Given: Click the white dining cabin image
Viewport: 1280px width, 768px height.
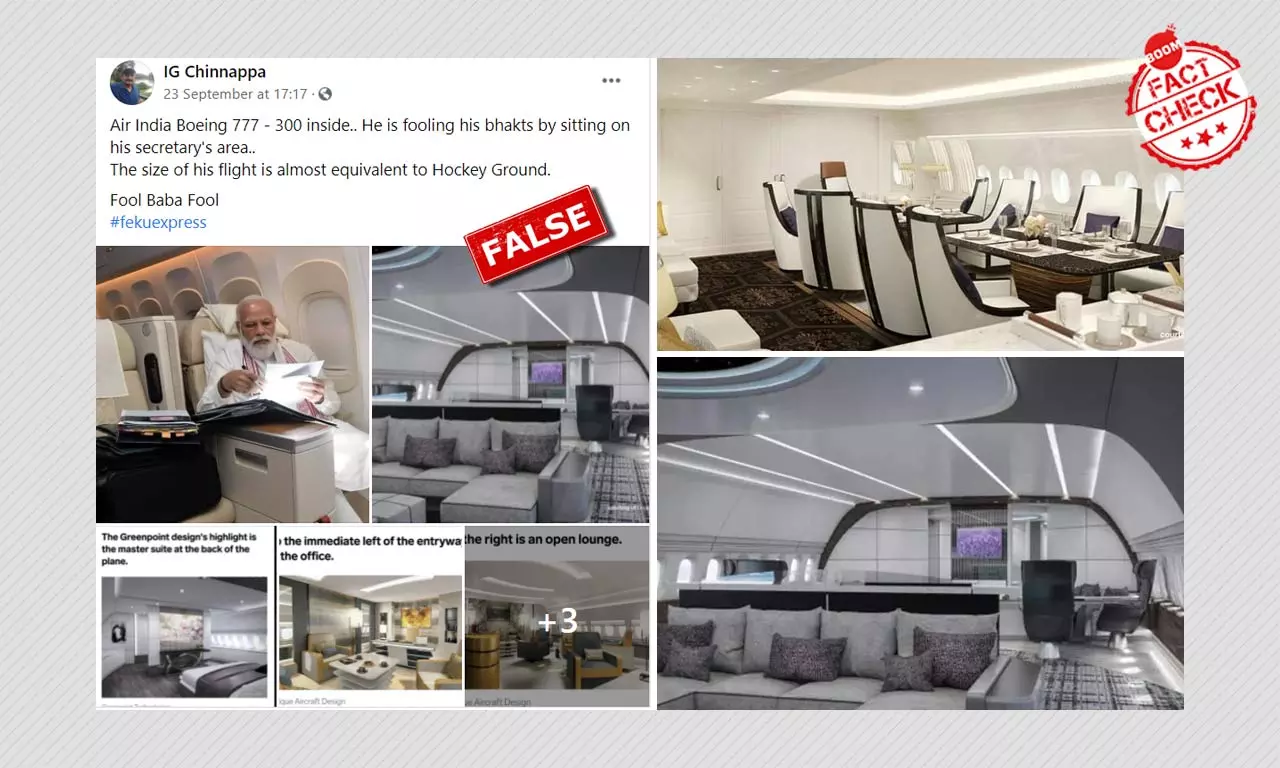Looking at the screenshot, I should (920, 204).
